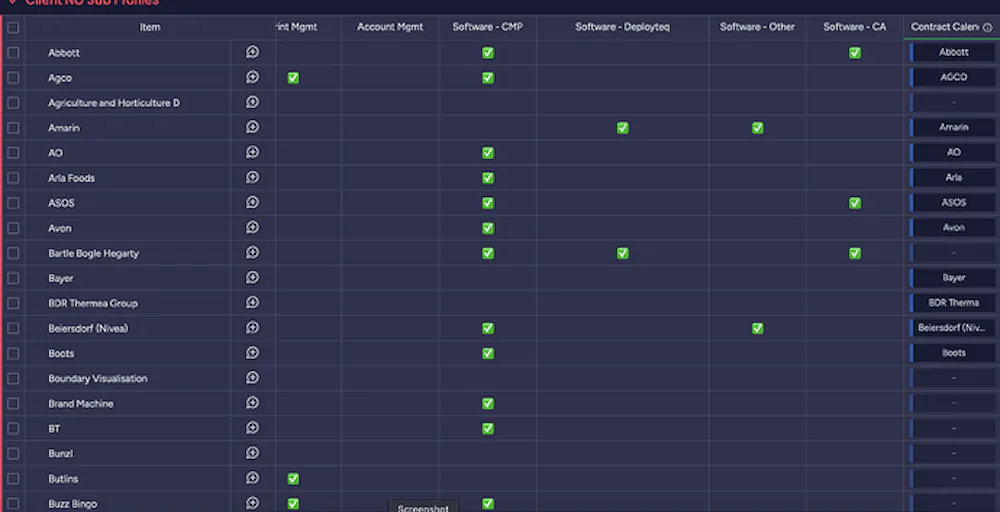
Task: Uncheck Software - Deployteq for Bartle Bogle Hegarty
Action: click(622, 253)
